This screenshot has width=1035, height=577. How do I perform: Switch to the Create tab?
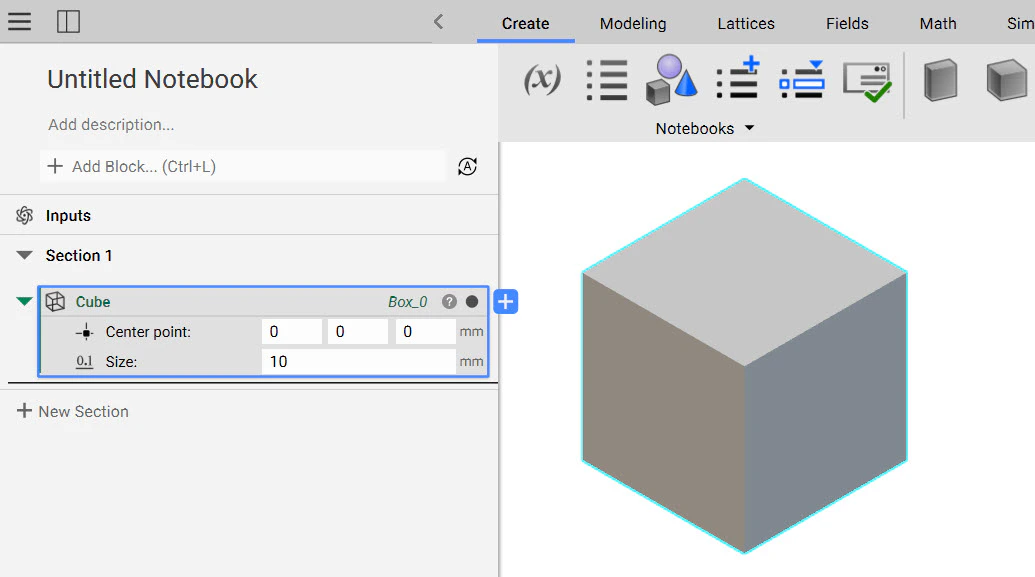(525, 24)
